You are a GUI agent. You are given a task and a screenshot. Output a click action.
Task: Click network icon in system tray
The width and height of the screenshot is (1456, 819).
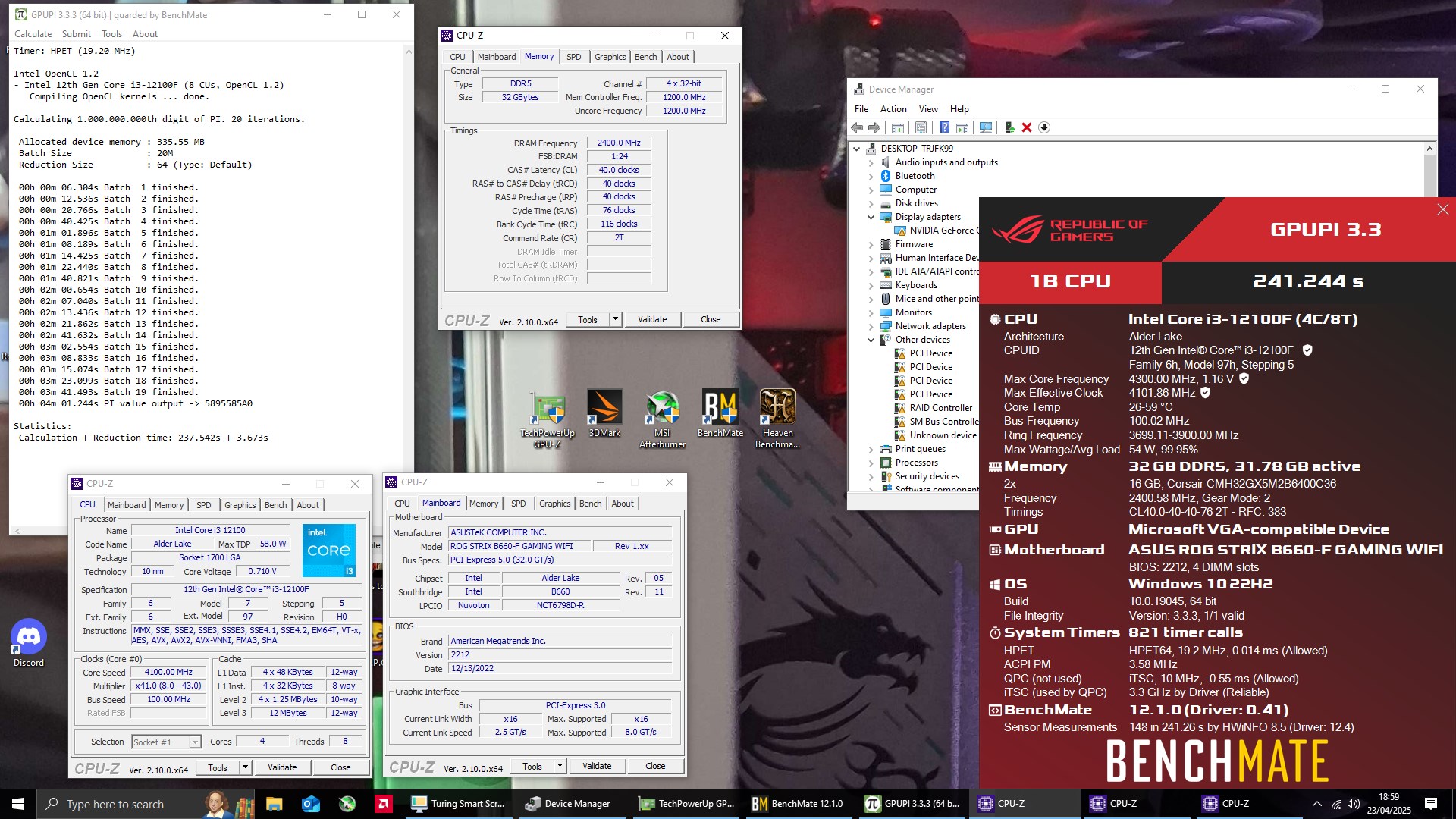click(x=1336, y=804)
